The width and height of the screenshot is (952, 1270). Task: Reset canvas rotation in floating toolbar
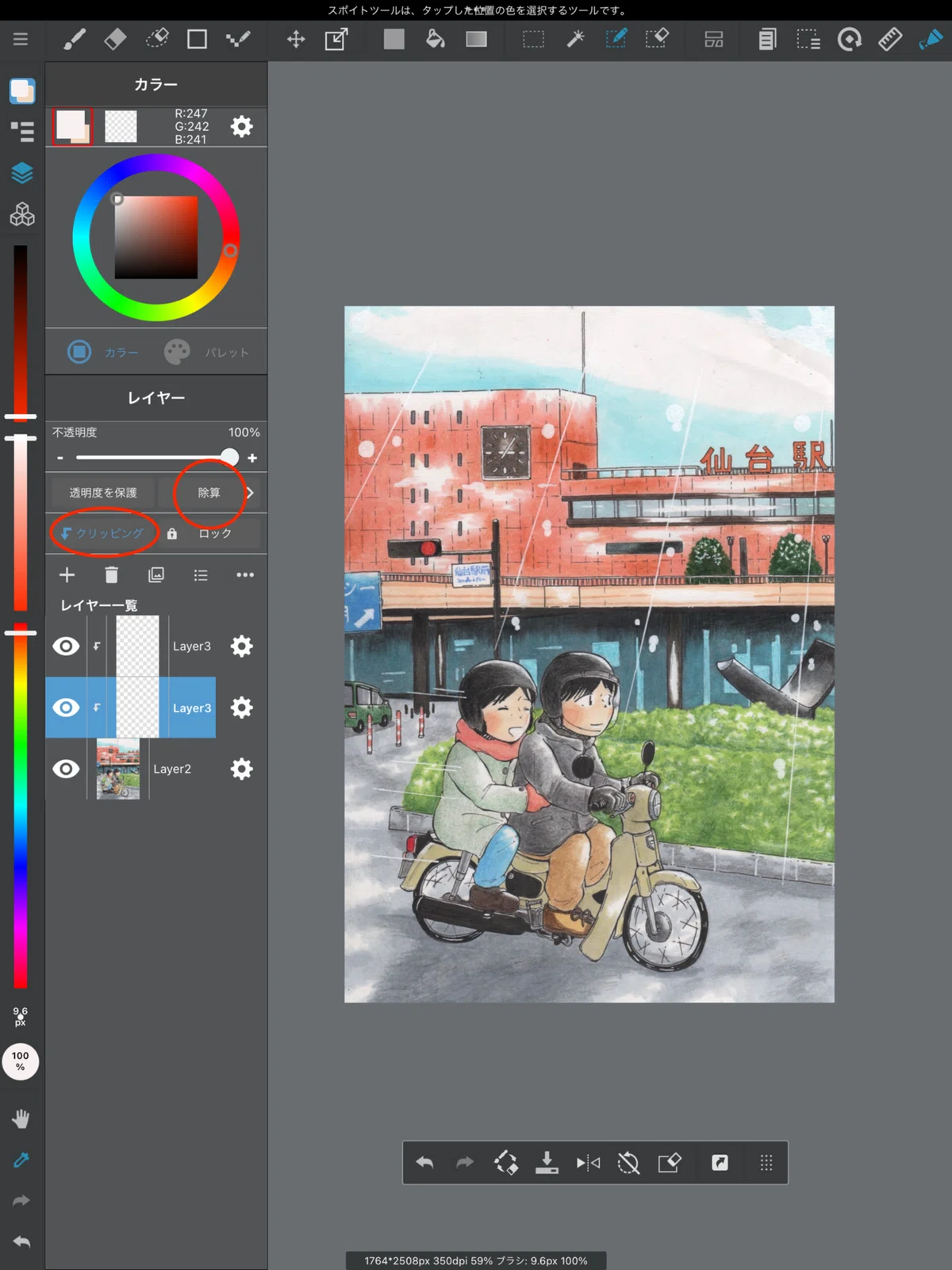pos(628,1163)
